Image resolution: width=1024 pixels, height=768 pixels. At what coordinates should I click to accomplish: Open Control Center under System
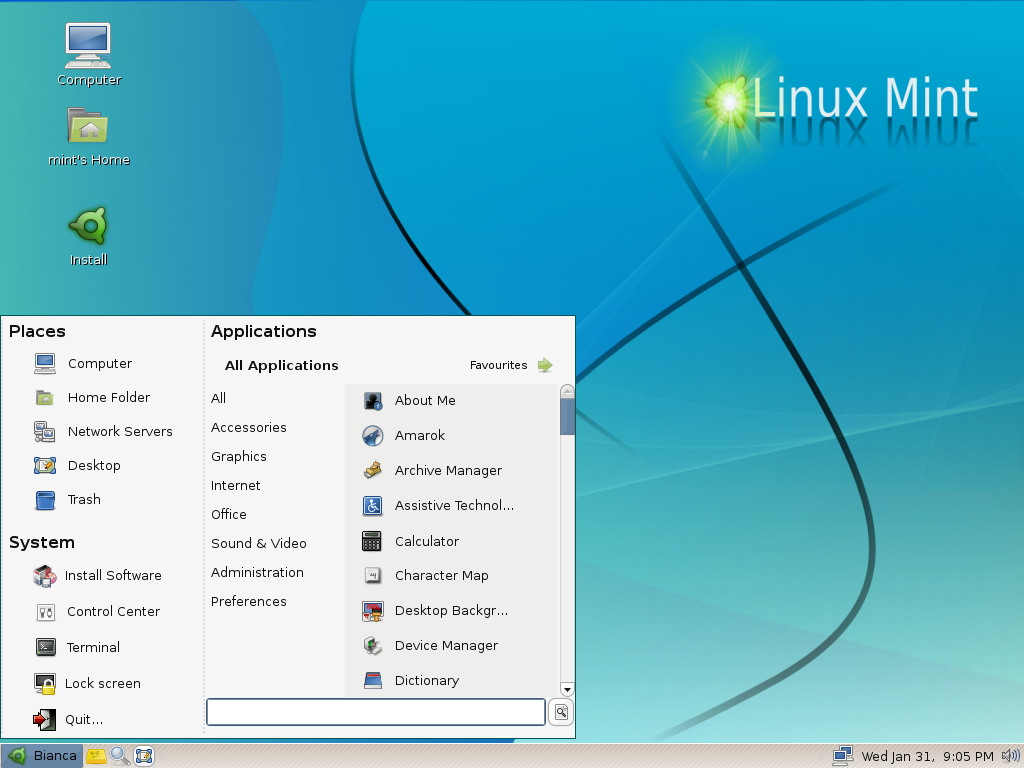97,611
